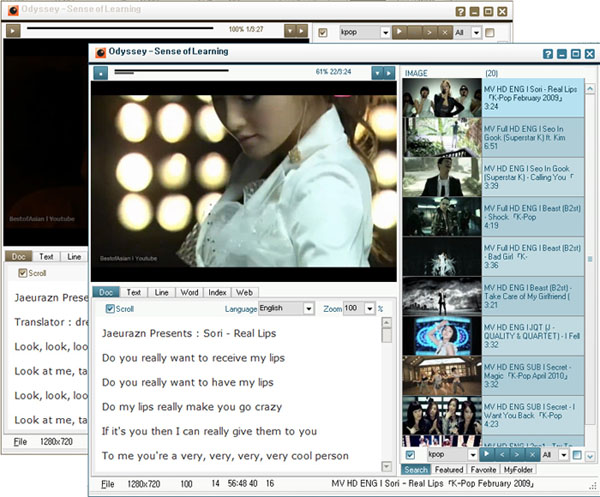Viewport: 600px width, 497px height.
Task: Switch to the Text tab in front window
Action: click(x=134, y=292)
